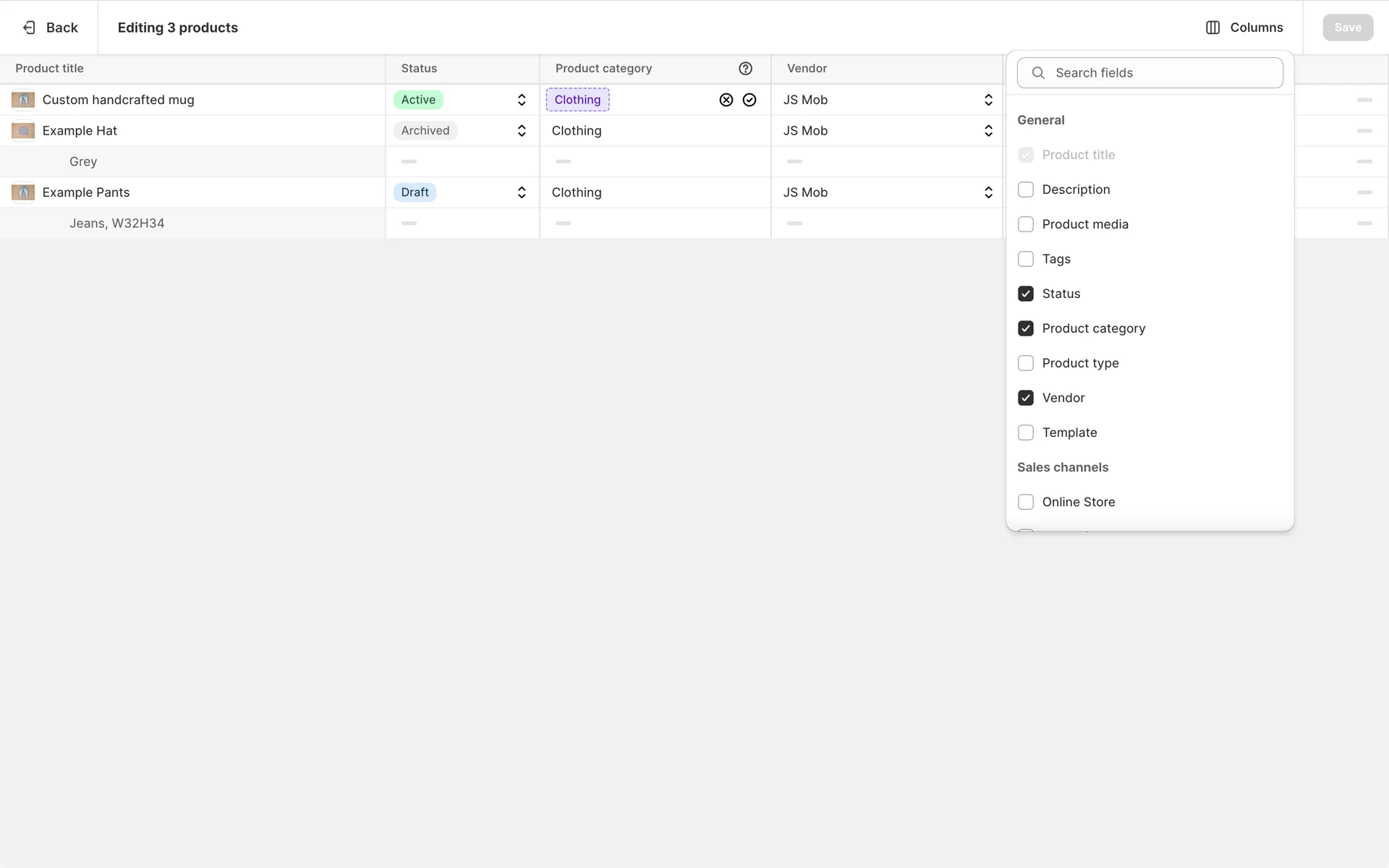Open Archived status dropdown for Example Hat
Viewport: 1389px width, 868px height.
521,131
